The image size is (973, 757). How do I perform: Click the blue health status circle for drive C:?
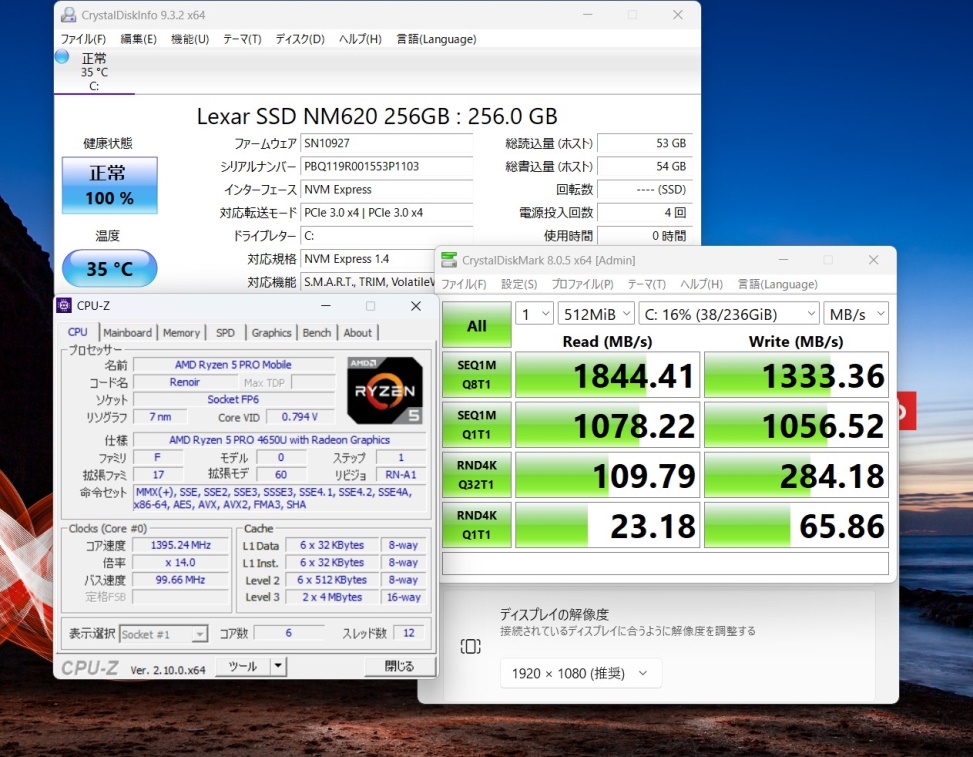click(x=62, y=57)
